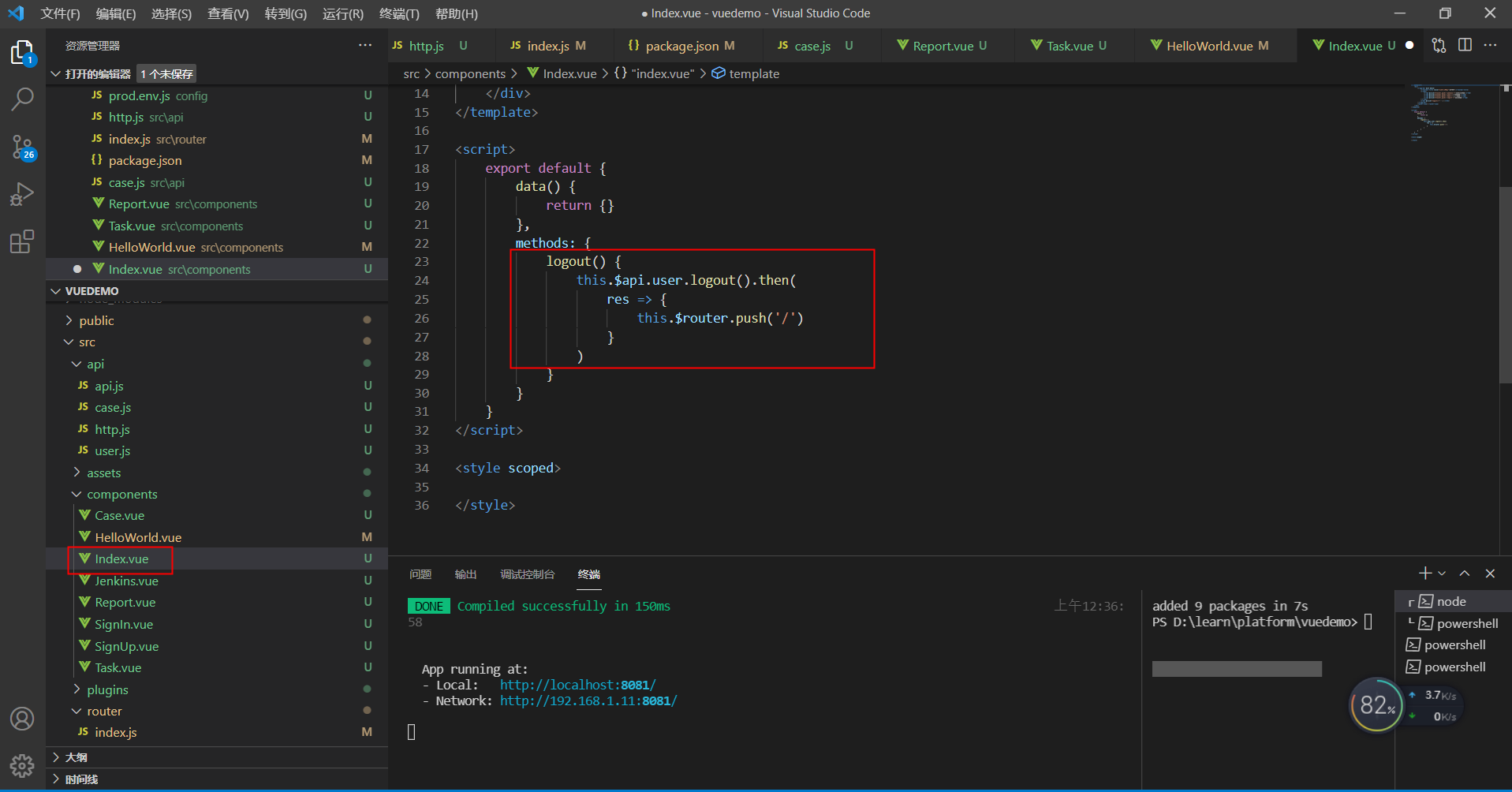
Task: Switch to the HelloWorld.vue editor tab
Action: point(1210,46)
